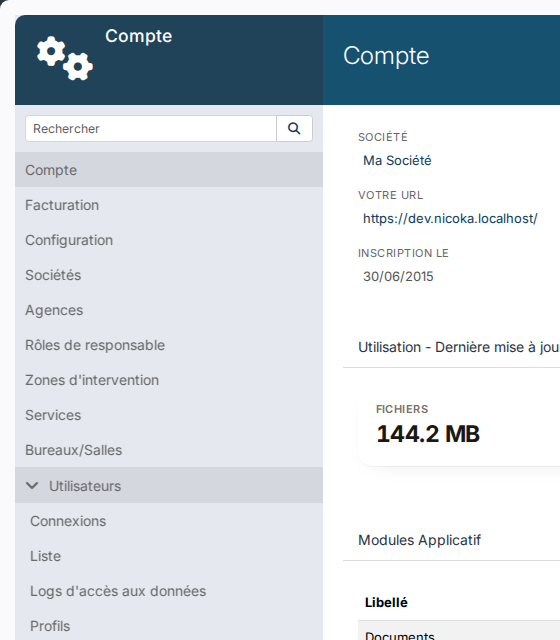This screenshot has width=560, height=640.
Task: Collapse the Utilisateurs section chevron
Action: (x=32, y=486)
